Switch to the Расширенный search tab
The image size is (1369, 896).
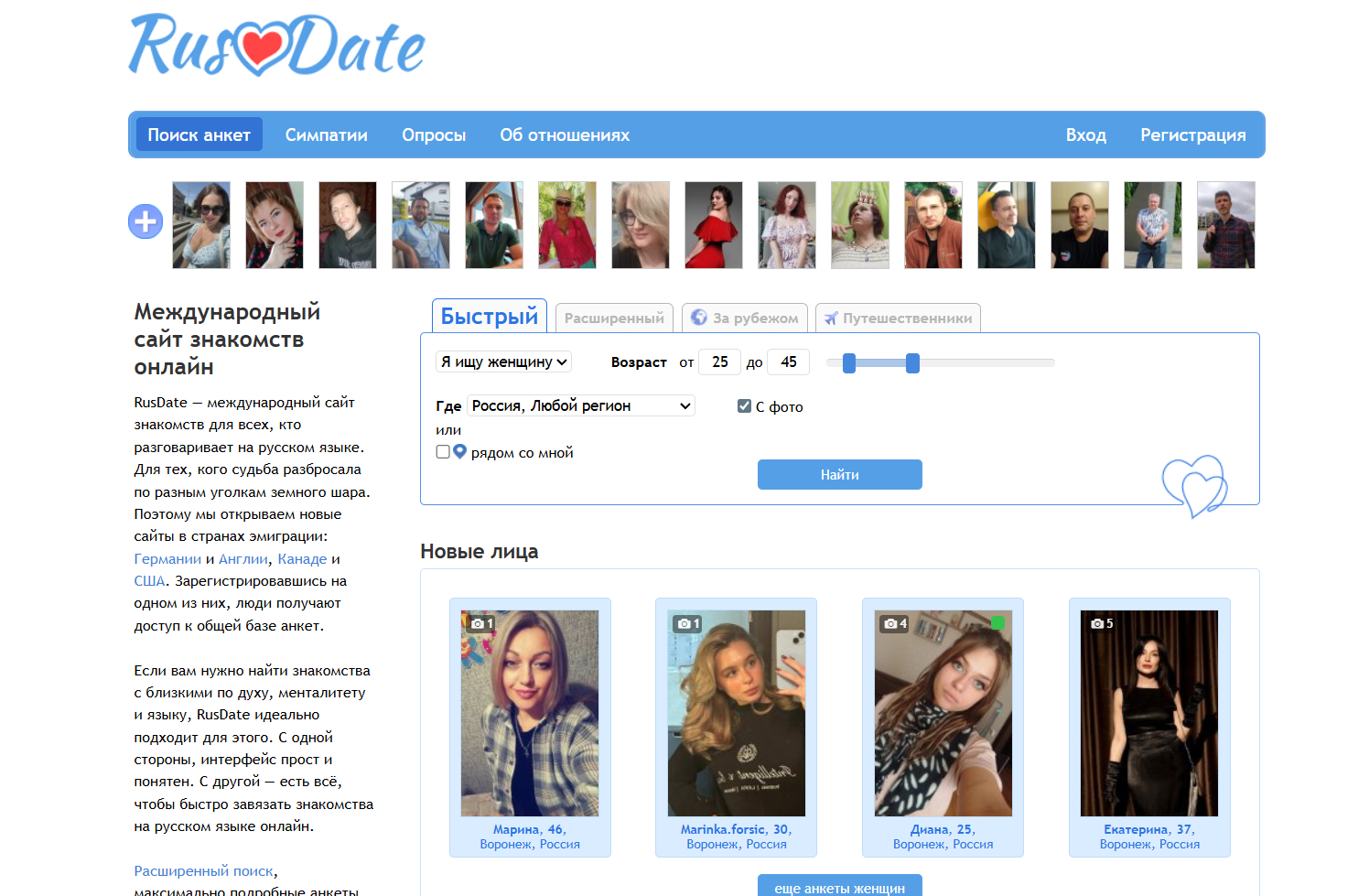click(614, 318)
